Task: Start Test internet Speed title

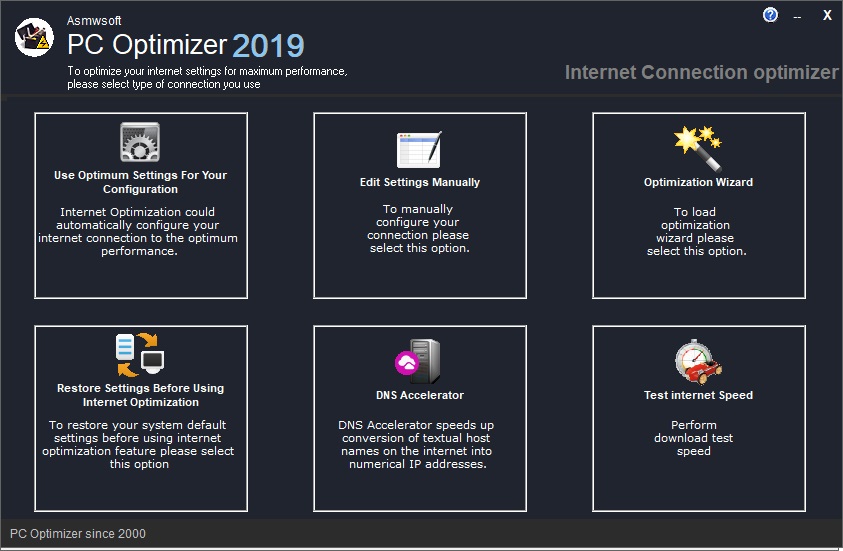Action: click(x=698, y=395)
